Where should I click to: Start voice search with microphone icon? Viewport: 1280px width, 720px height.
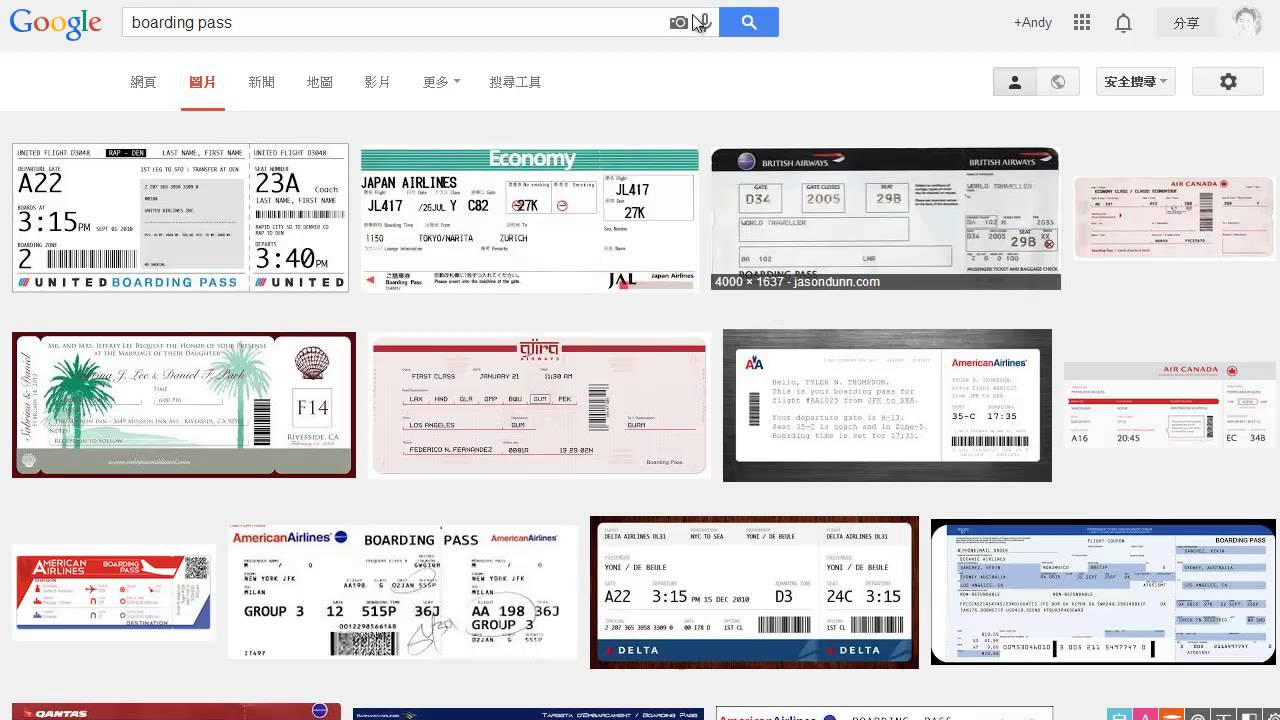tap(705, 22)
